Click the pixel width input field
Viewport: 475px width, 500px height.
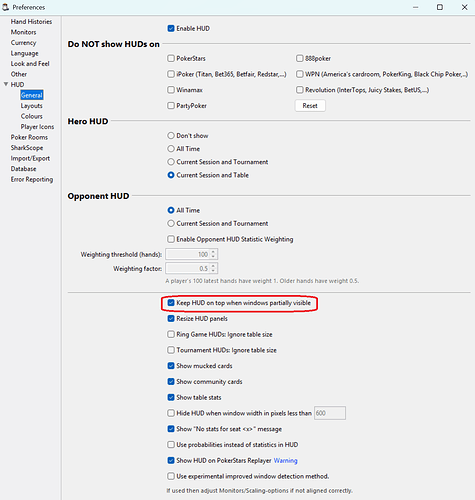click(330, 413)
